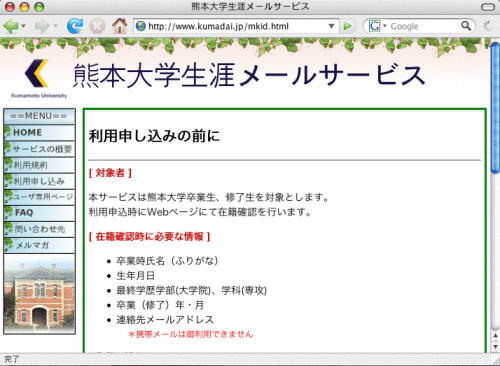Click the Google search input field
Image resolution: width=500 pixels, height=366 pixels.
point(423,26)
